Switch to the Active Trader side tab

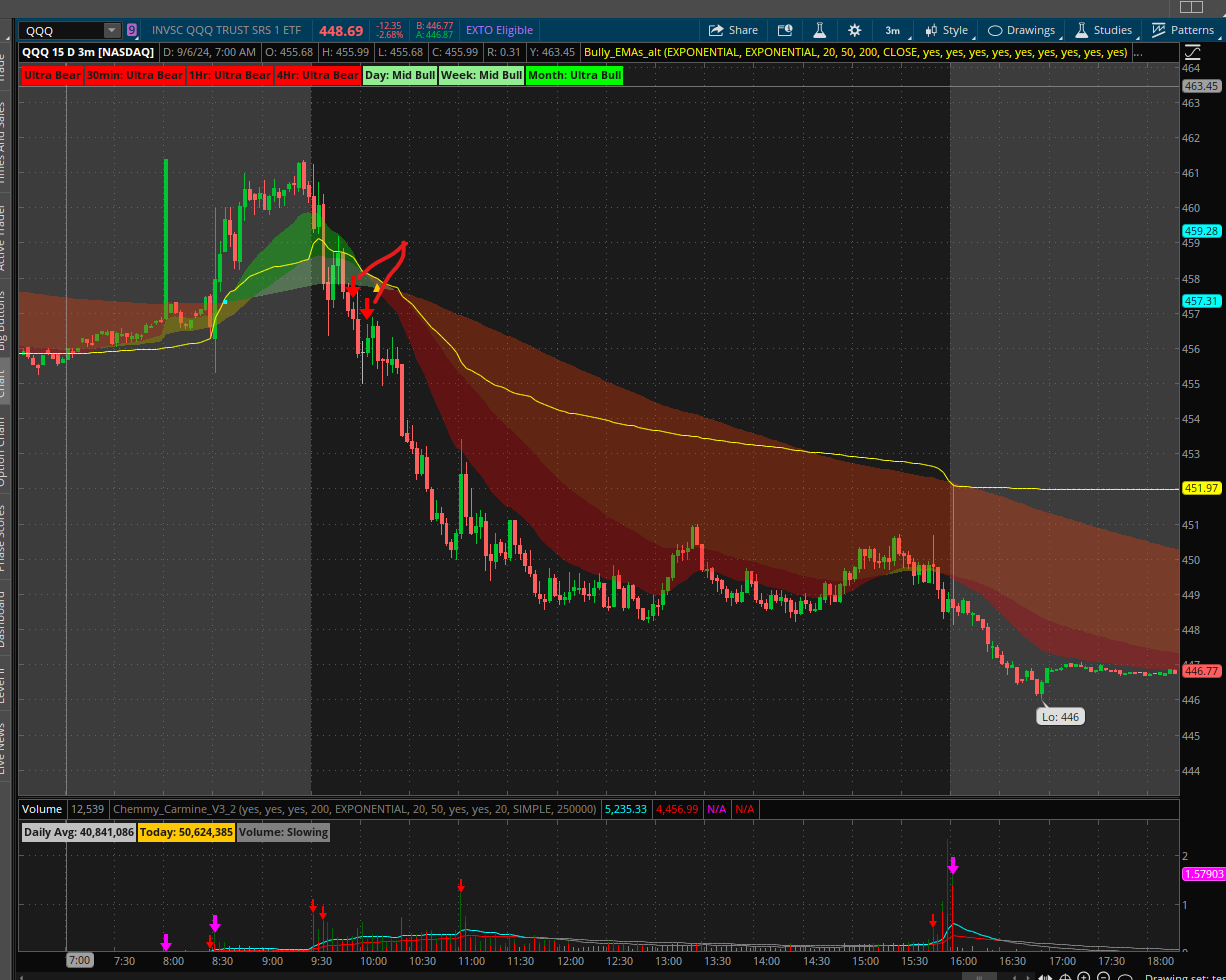[5, 237]
